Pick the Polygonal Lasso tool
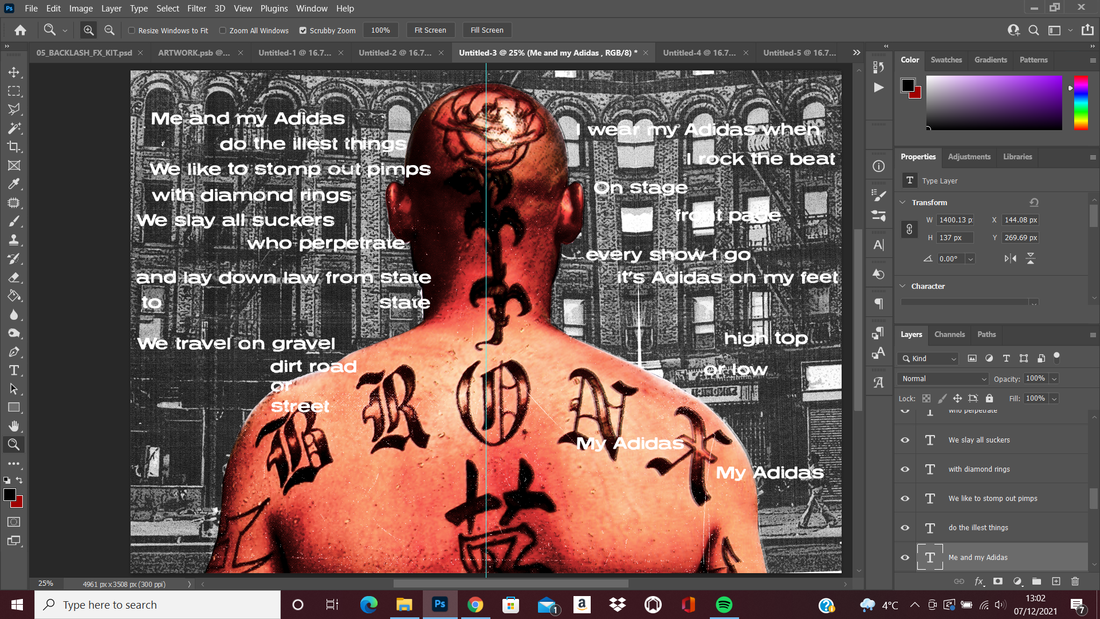The width and height of the screenshot is (1100, 619). 14,109
